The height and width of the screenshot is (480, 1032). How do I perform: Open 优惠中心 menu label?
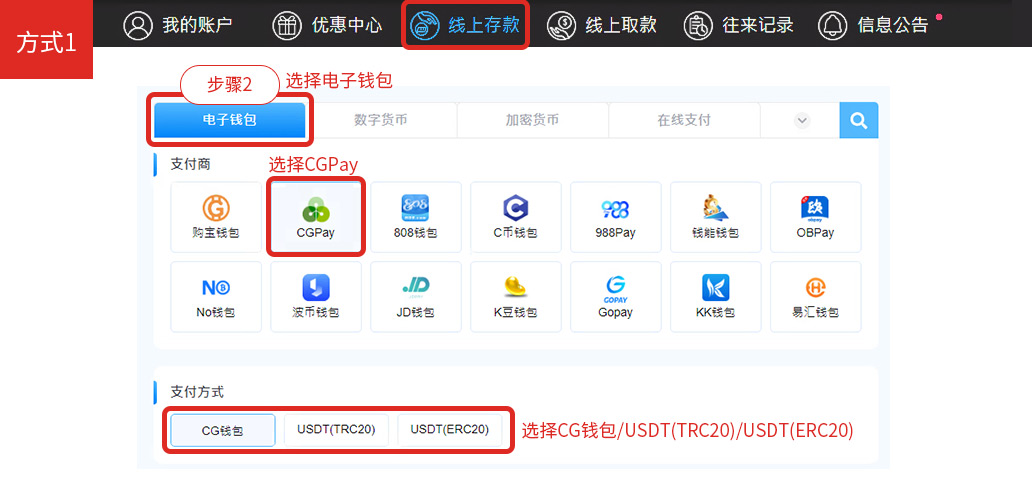click(347, 26)
